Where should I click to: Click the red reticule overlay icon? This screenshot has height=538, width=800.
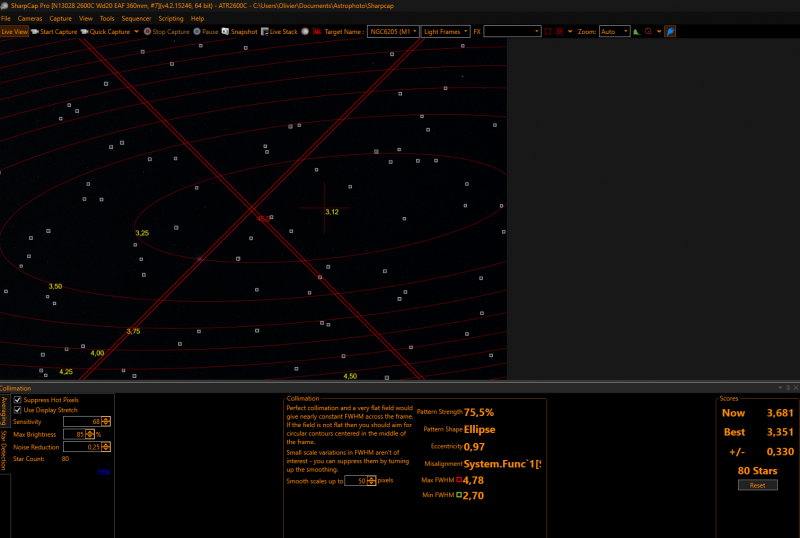(x=560, y=32)
